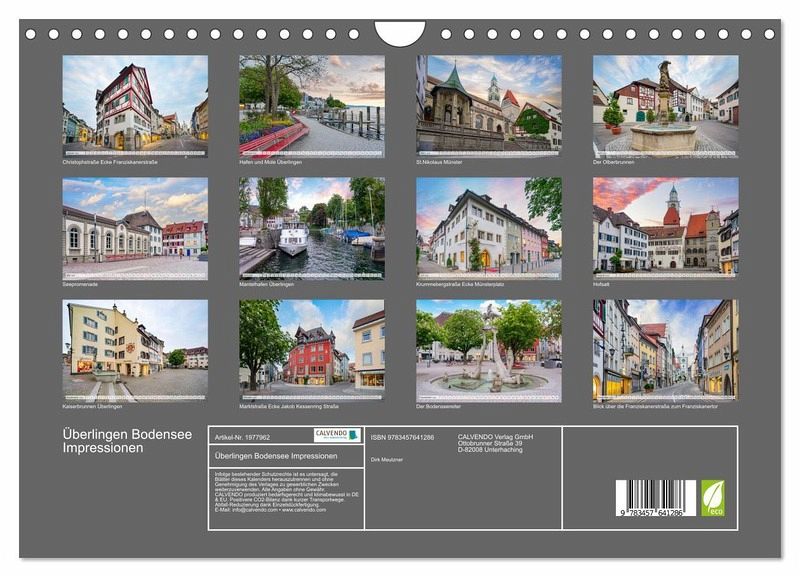Click the email info@calvendo.com line
Screen dimensions: 800x577
(x=270, y=510)
